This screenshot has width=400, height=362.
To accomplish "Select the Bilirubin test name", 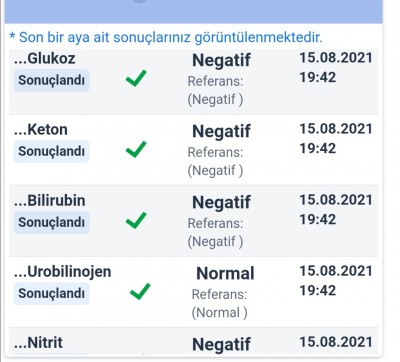I will point(50,201).
